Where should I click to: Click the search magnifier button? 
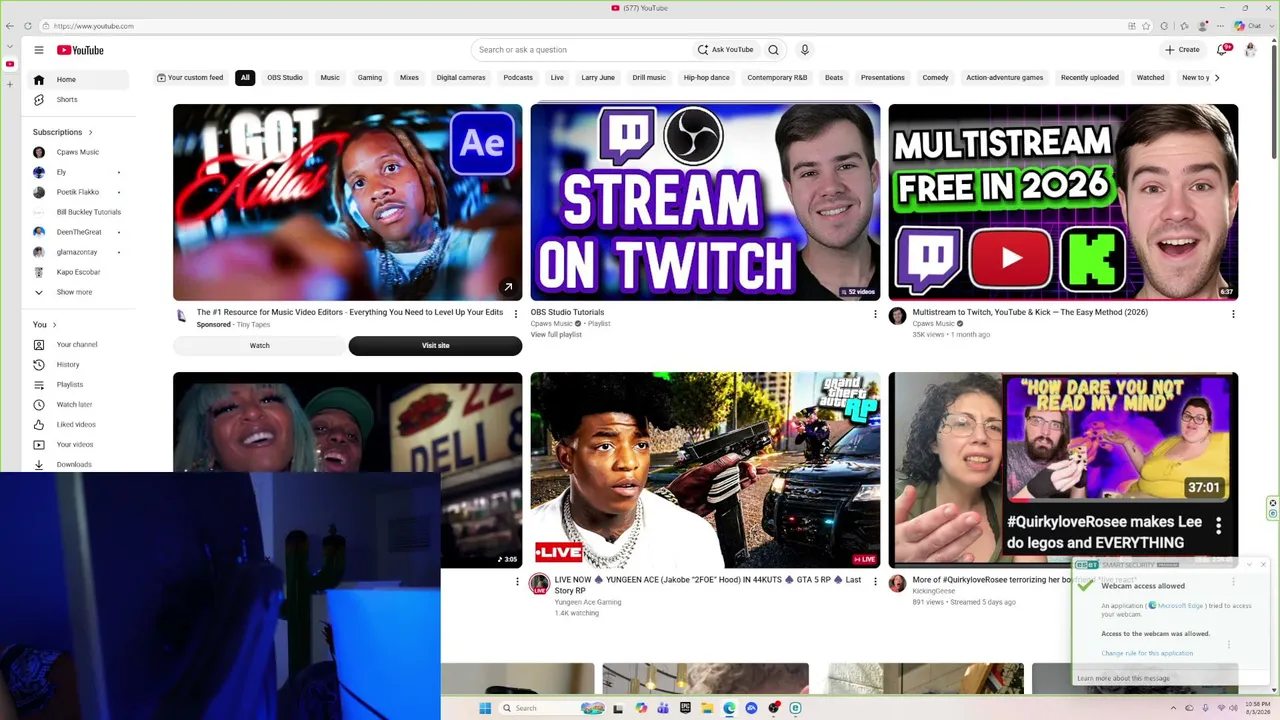(773, 50)
